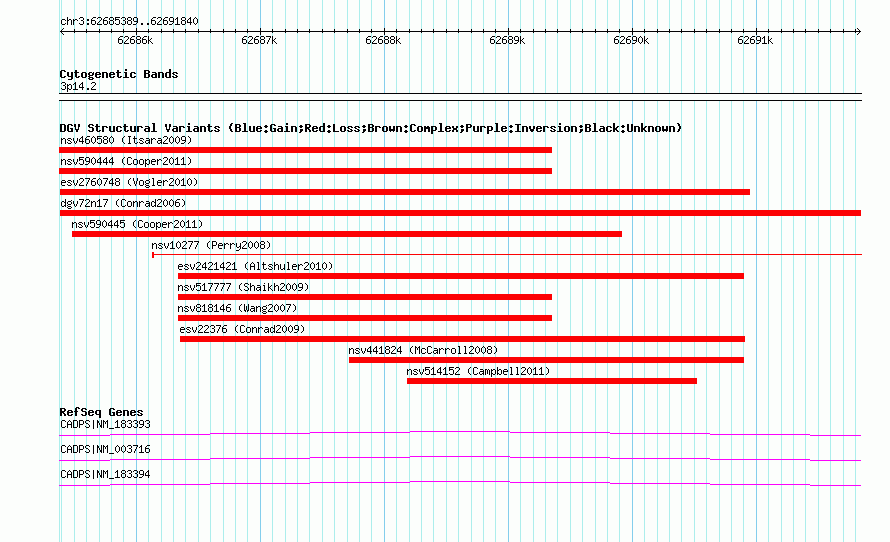Open nsv441824 (McCarroll2008) variant label
Image resolution: width=890 pixels, height=542 pixels.
423,350
